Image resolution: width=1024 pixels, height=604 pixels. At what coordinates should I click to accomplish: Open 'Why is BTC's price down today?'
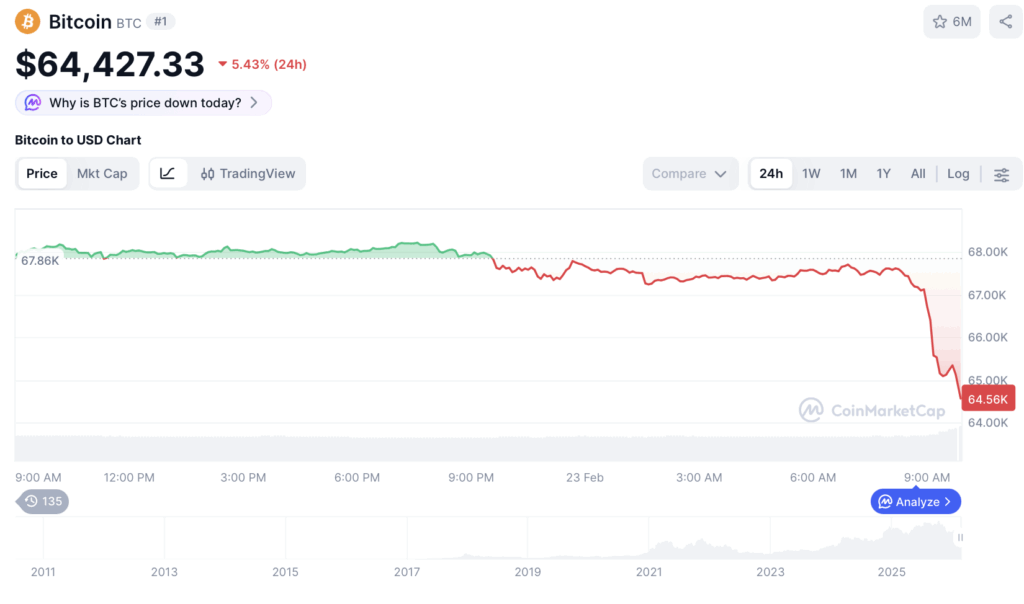click(143, 103)
